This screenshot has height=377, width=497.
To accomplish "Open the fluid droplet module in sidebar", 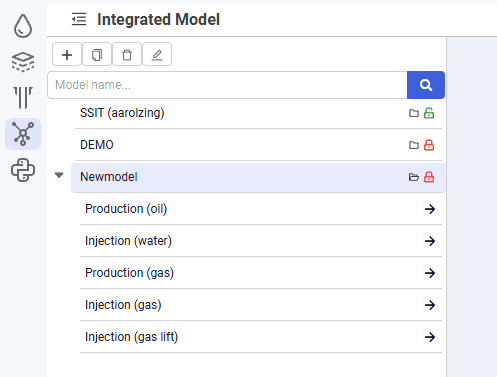I will tap(23, 26).
